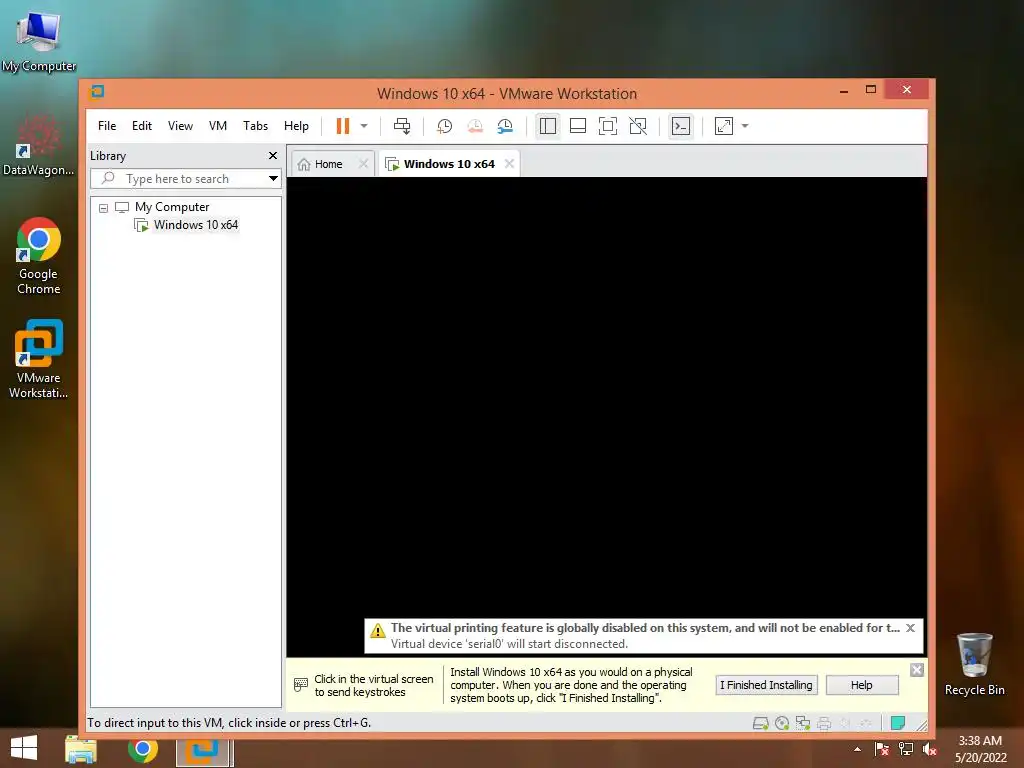Image resolution: width=1024 pixels, height=768 pixels.
Task: Take a snapshot of this VM
Action: click(445, 126)
